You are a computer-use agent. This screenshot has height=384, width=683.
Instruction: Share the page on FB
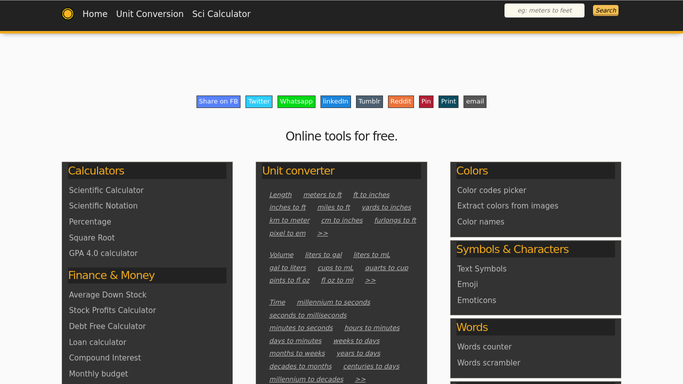(x=218, y=101)
